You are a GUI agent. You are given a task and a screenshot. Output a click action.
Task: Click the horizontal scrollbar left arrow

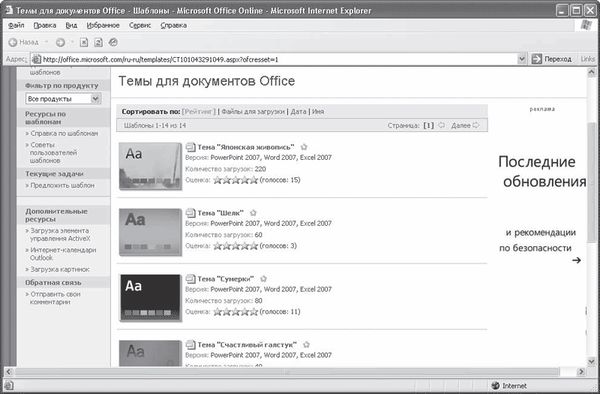(8, 371)
